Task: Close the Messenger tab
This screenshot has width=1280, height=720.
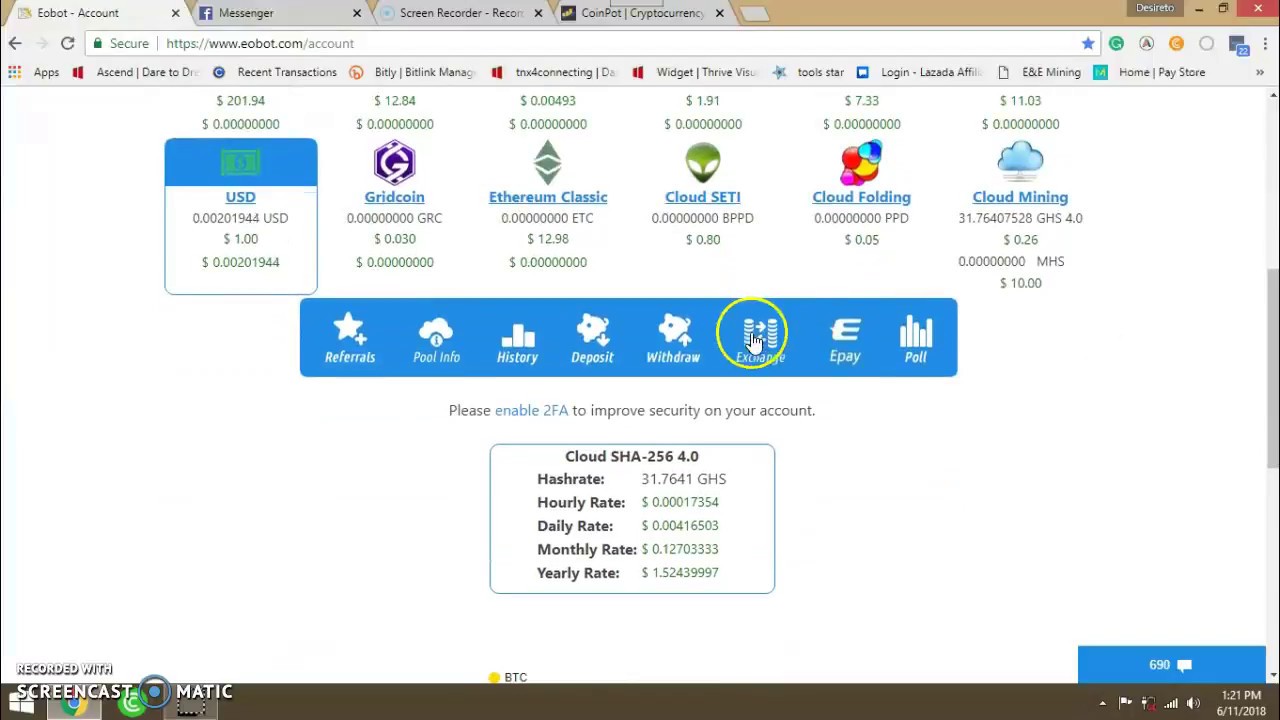Action: click(357, 13)
